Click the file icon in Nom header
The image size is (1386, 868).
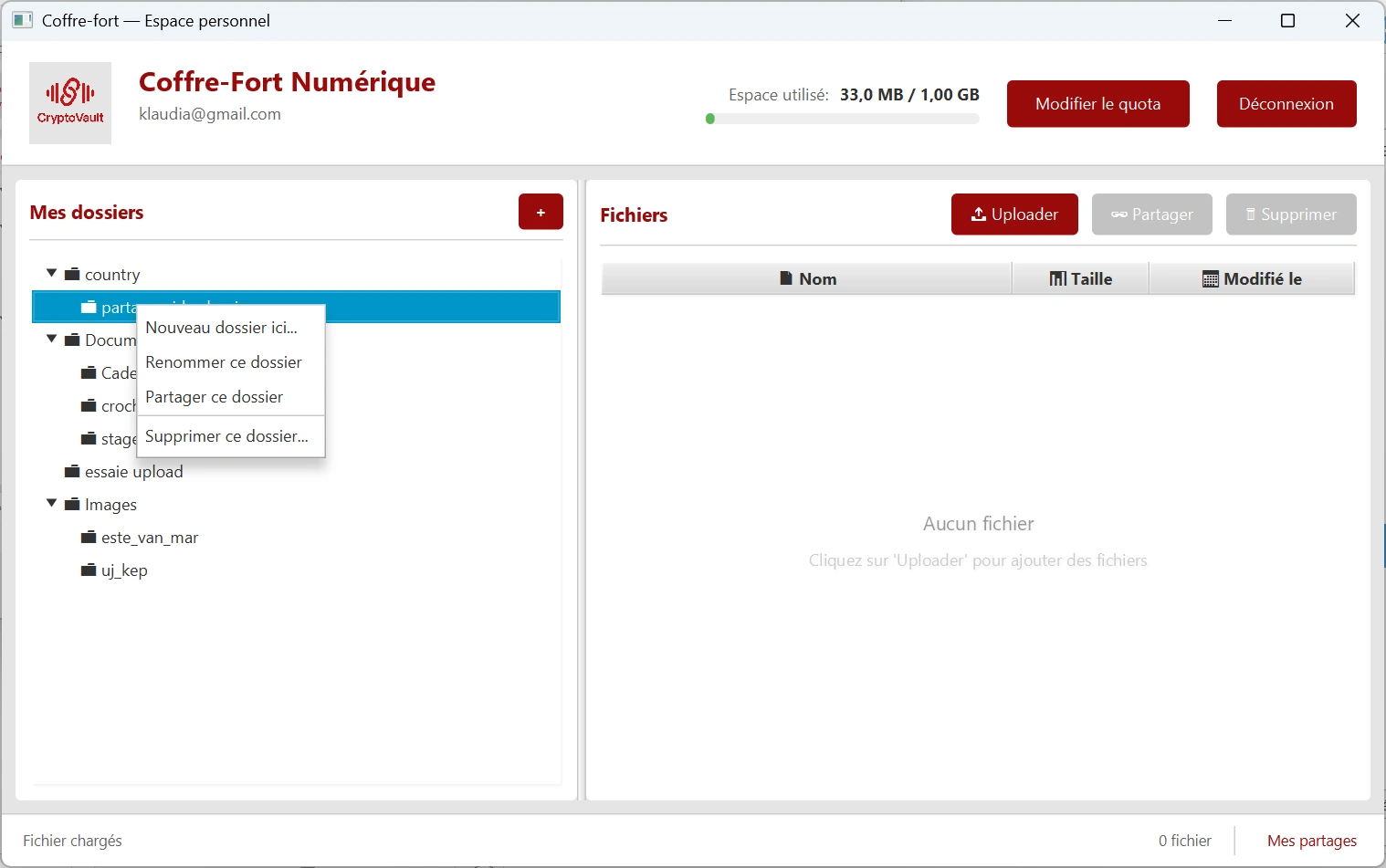point(785,278)
